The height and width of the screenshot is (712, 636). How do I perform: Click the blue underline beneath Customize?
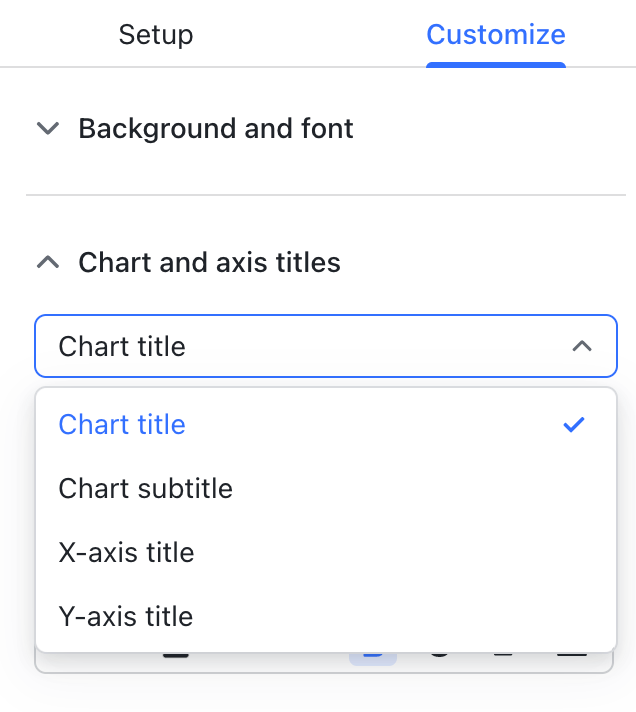[x=496, y=65]
